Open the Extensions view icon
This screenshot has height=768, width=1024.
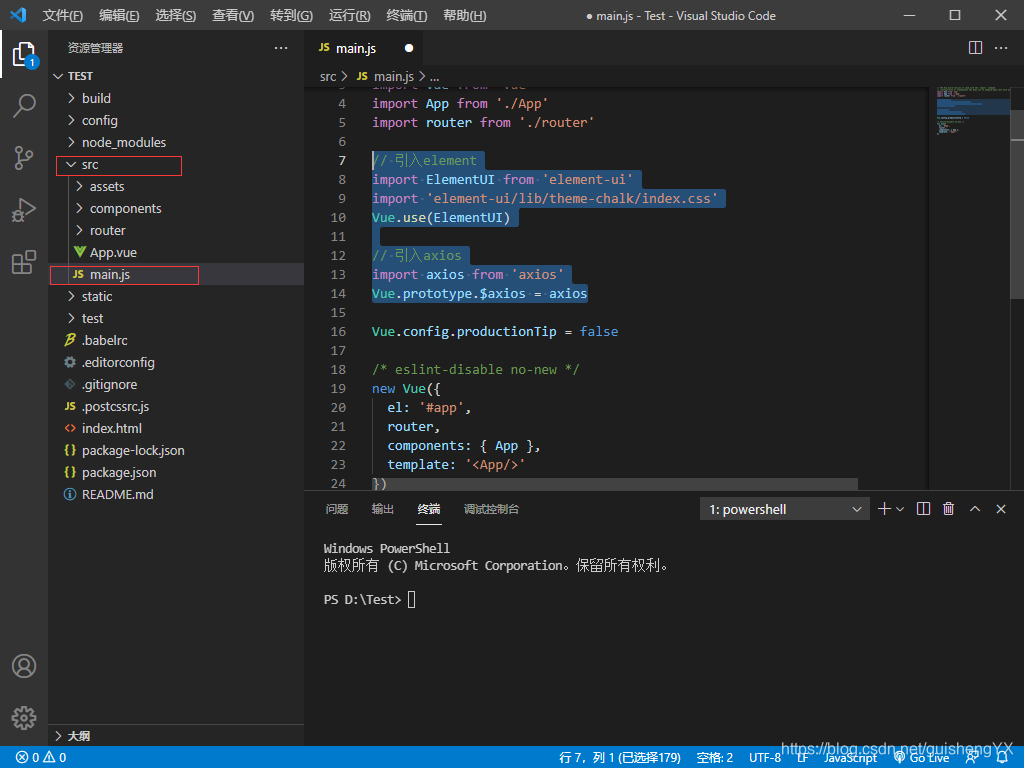24,262
